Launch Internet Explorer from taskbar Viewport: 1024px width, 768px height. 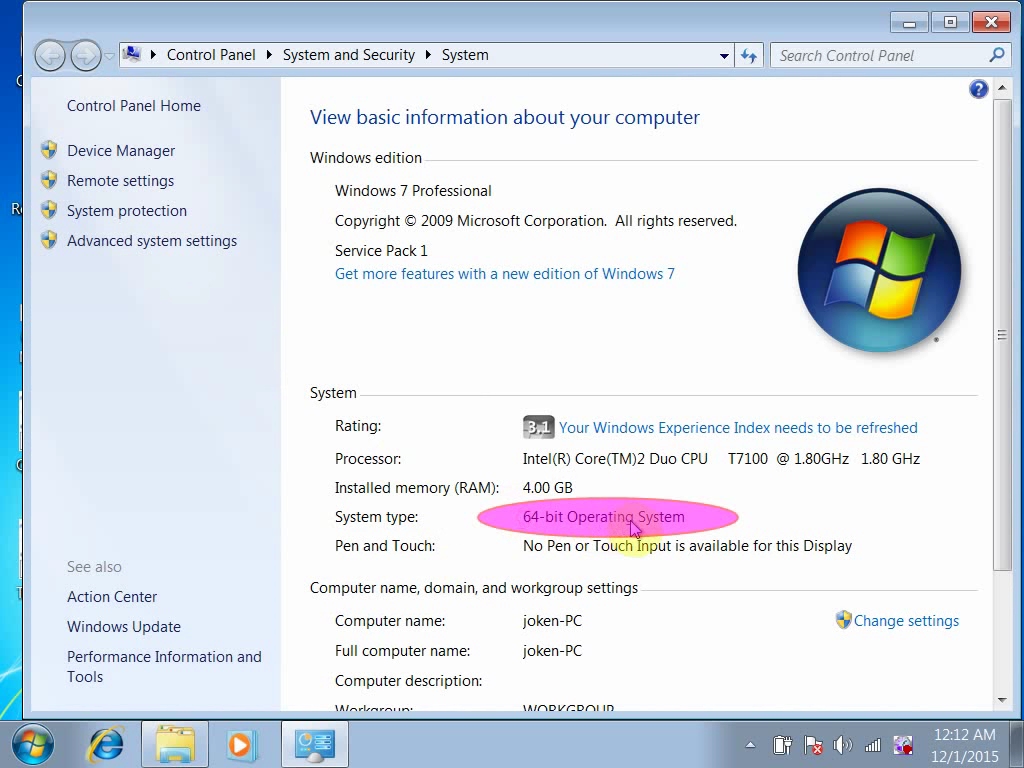coord(106,744)
